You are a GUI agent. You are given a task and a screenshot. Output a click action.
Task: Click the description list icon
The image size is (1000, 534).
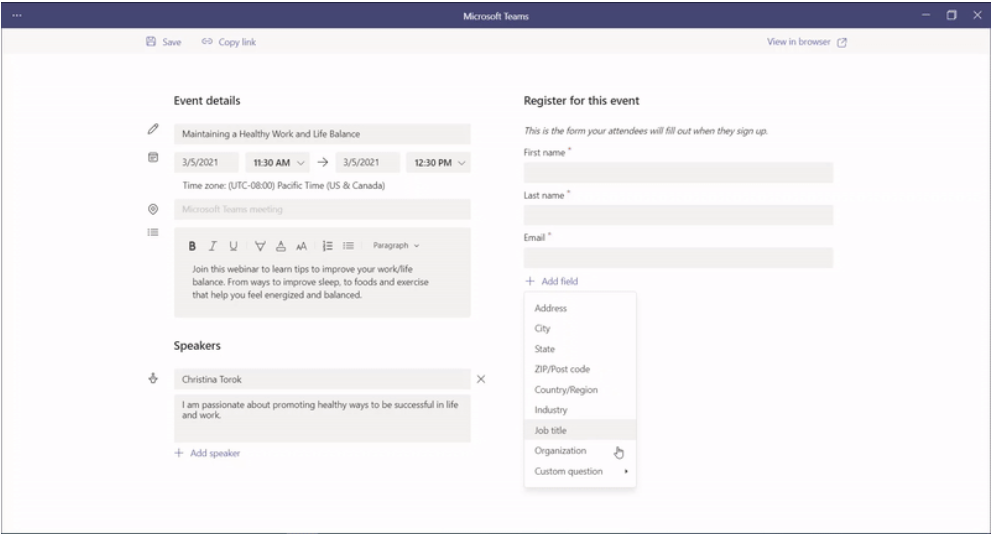coord(153,232)
